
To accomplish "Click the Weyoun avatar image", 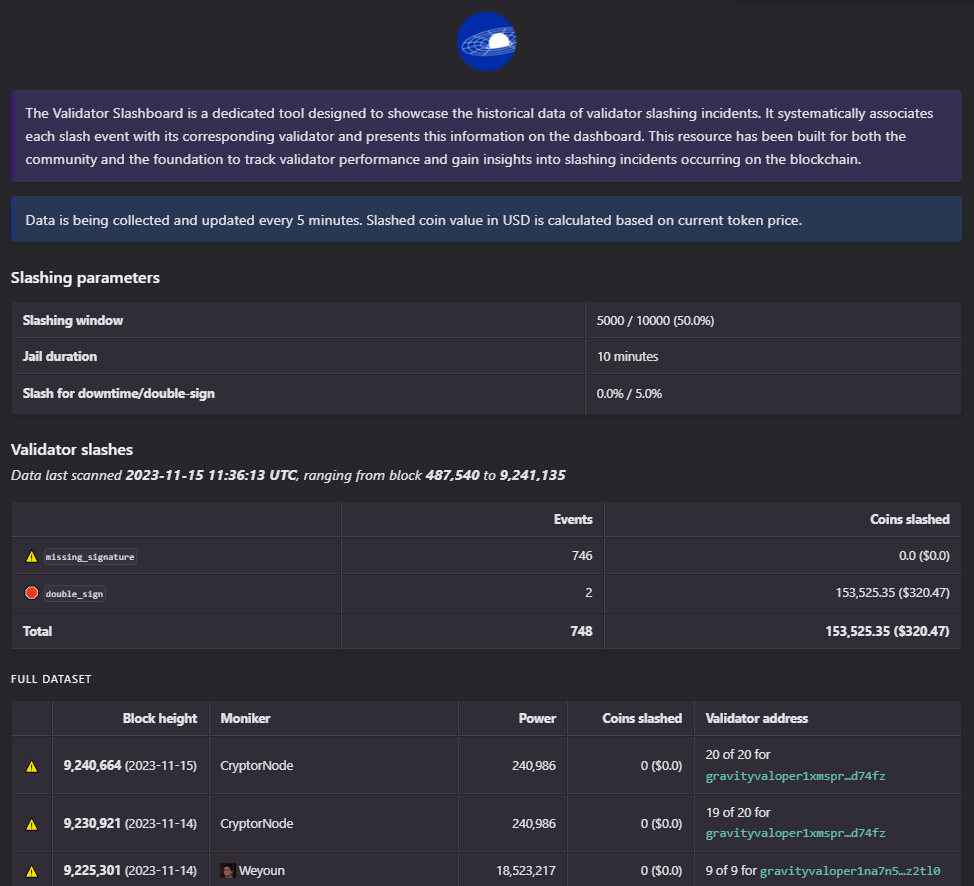I will coord(227,870).
